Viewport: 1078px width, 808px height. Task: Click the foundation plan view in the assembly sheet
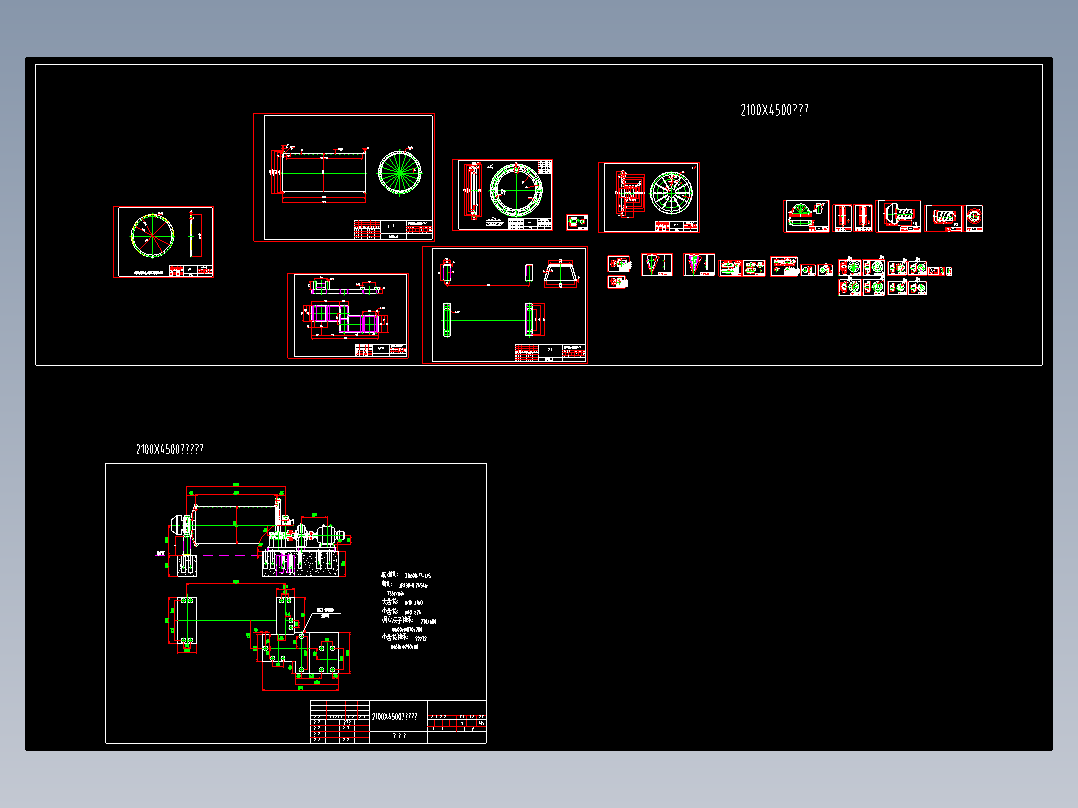coord(259,636)
